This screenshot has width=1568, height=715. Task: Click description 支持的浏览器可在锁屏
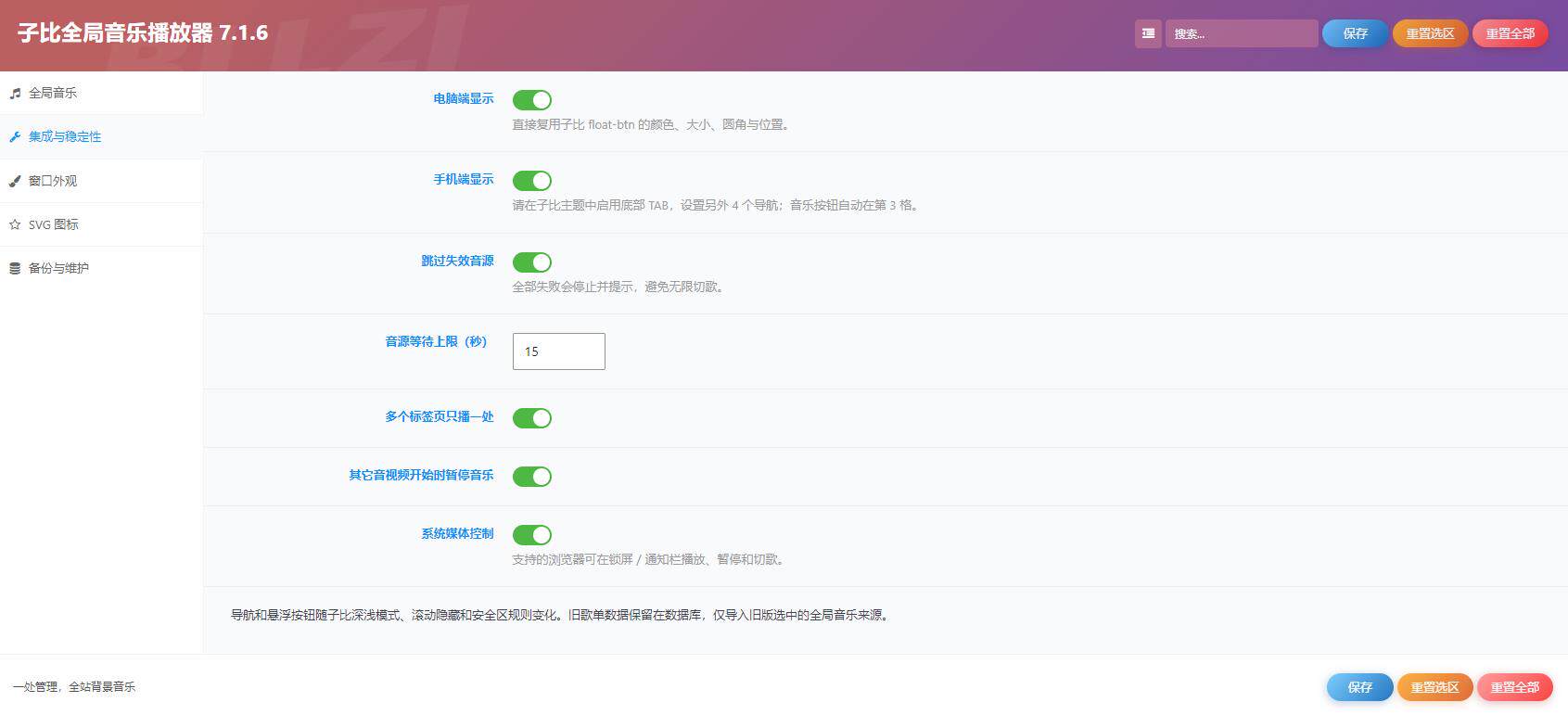pos(649,559)
